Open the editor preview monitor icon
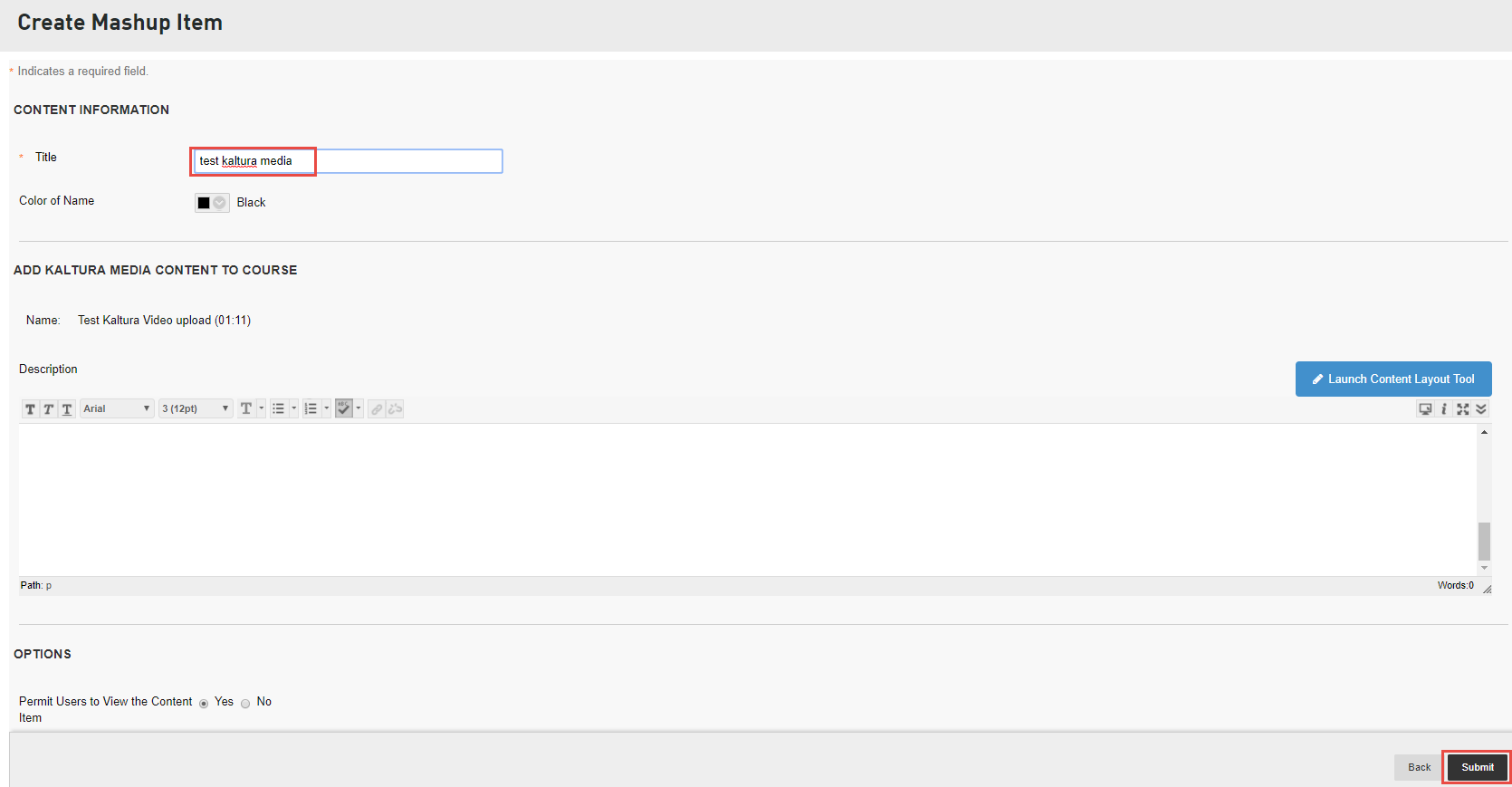This screenshot has width=1512, height=787. [x=1425, y=409]
